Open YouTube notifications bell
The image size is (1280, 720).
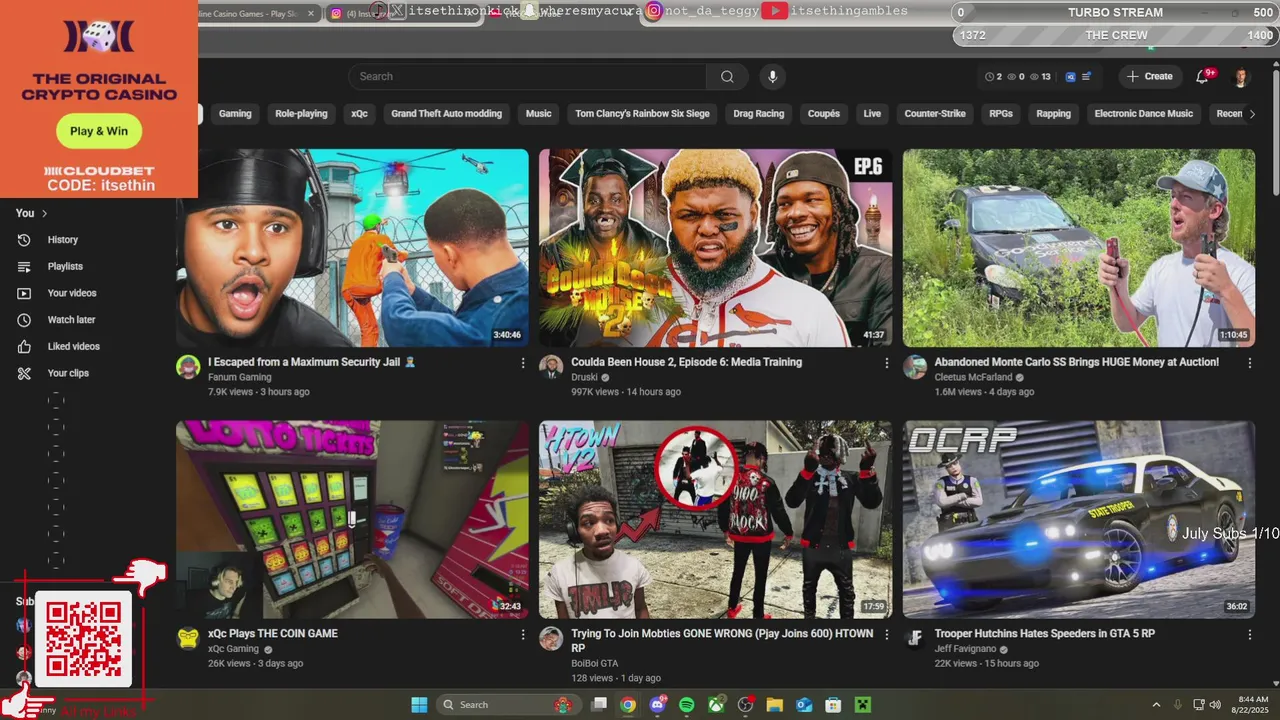click(1202, 76)
